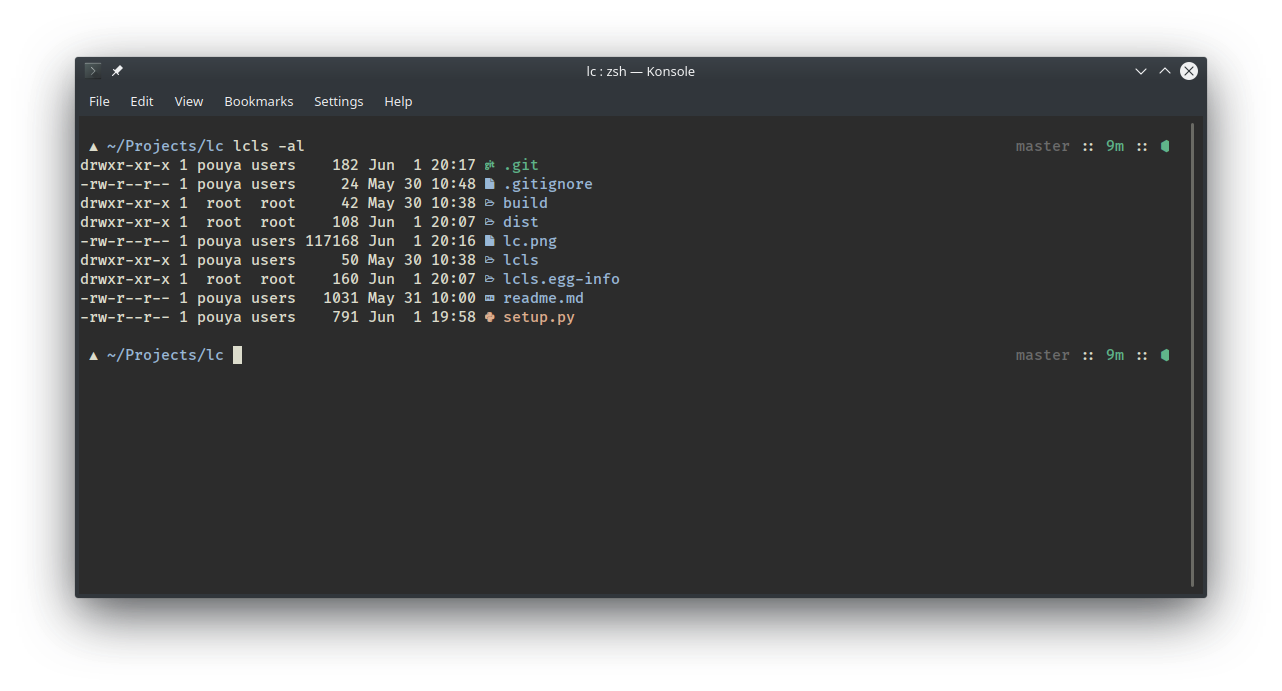Screen dimensions: 1282x691
Task: Expand the Bookmarks menu
Action: 258,101
